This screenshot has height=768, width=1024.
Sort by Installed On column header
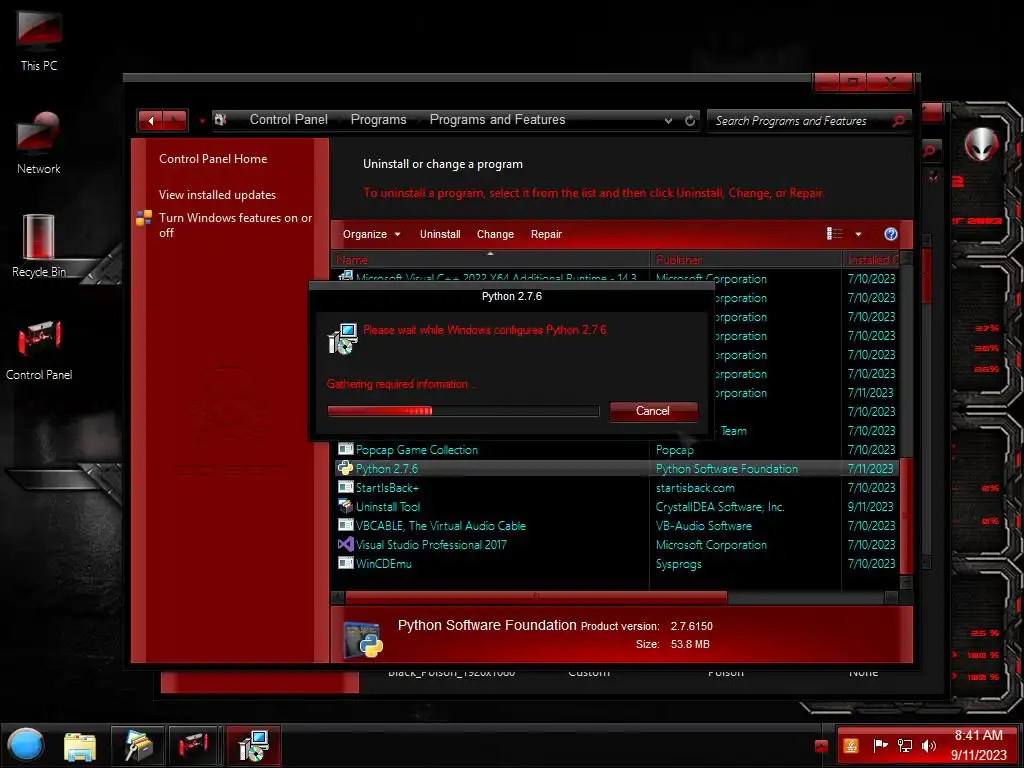pos(871,260)
